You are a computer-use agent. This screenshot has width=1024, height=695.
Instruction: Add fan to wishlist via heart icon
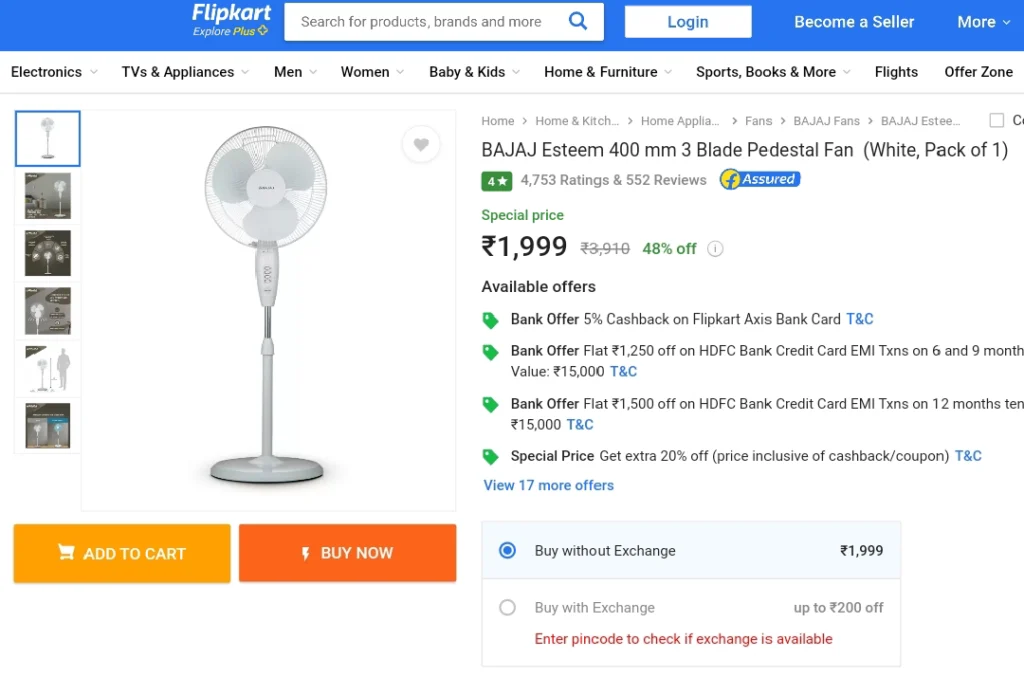click(x=421, y=144)
